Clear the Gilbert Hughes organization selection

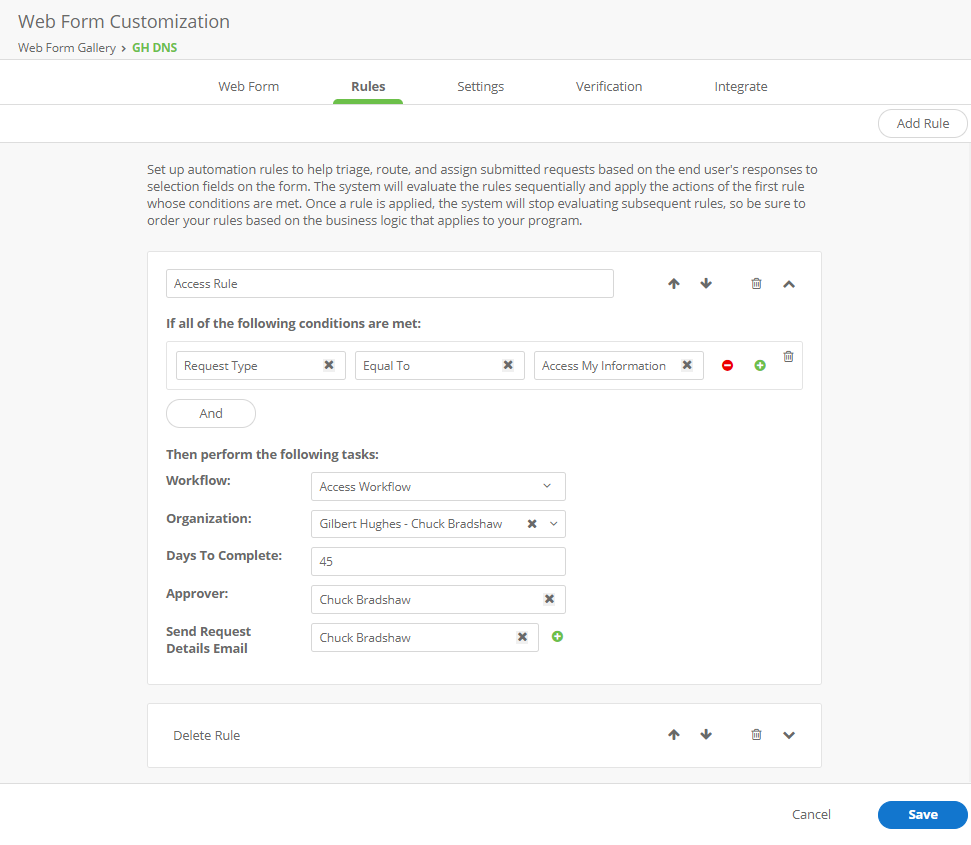534,523
